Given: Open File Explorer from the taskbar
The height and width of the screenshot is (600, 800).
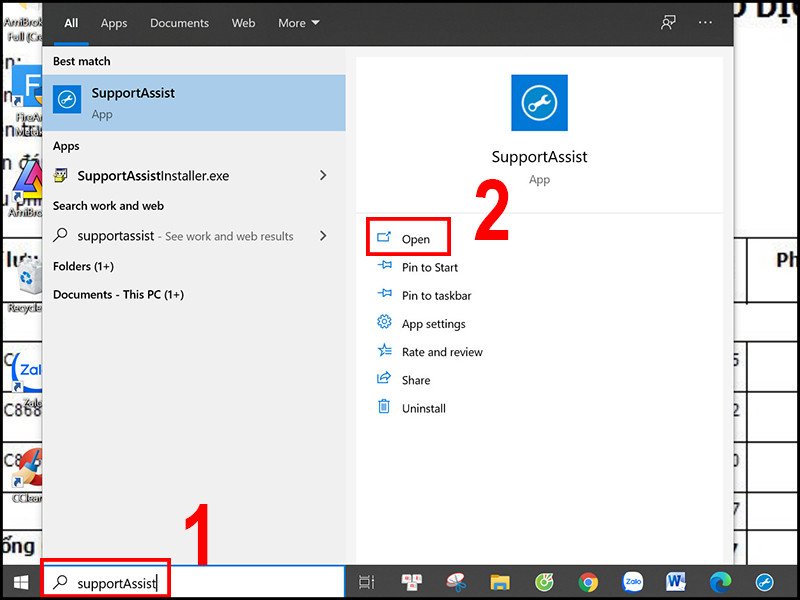Looking at the screenshot, I should 501,581.
